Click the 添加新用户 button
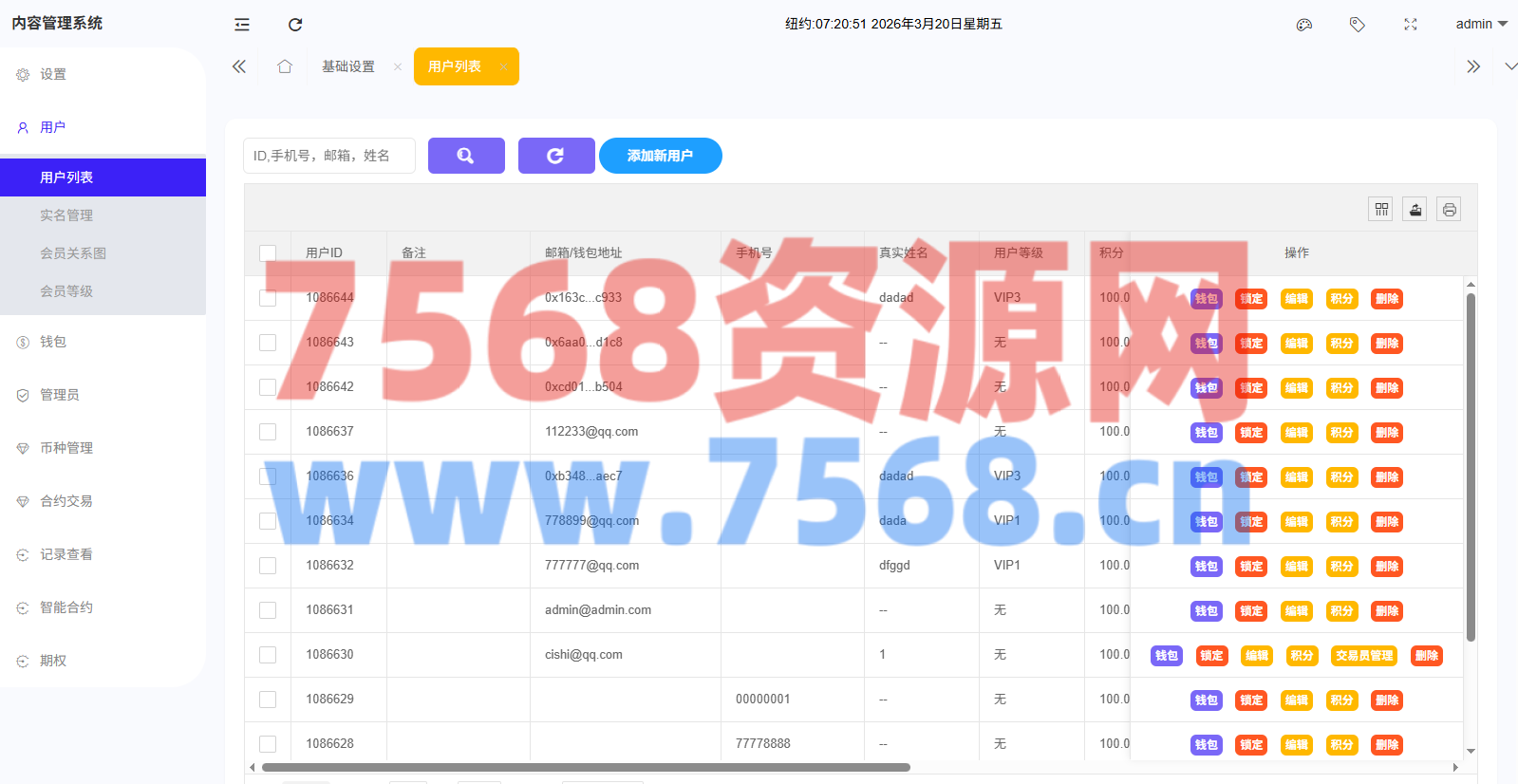This screenshot has height=784, width=1518. coord(660,156)
